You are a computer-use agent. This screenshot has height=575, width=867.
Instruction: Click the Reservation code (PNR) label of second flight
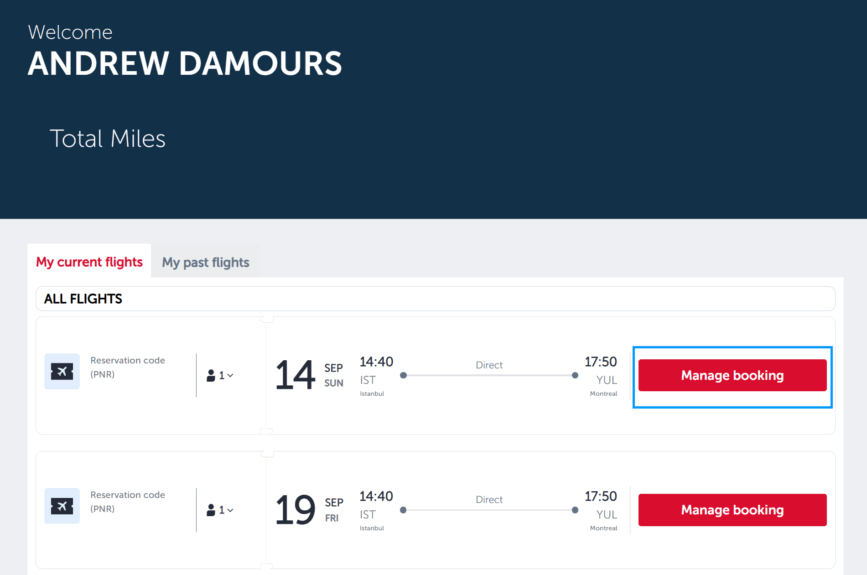(128, 501)
